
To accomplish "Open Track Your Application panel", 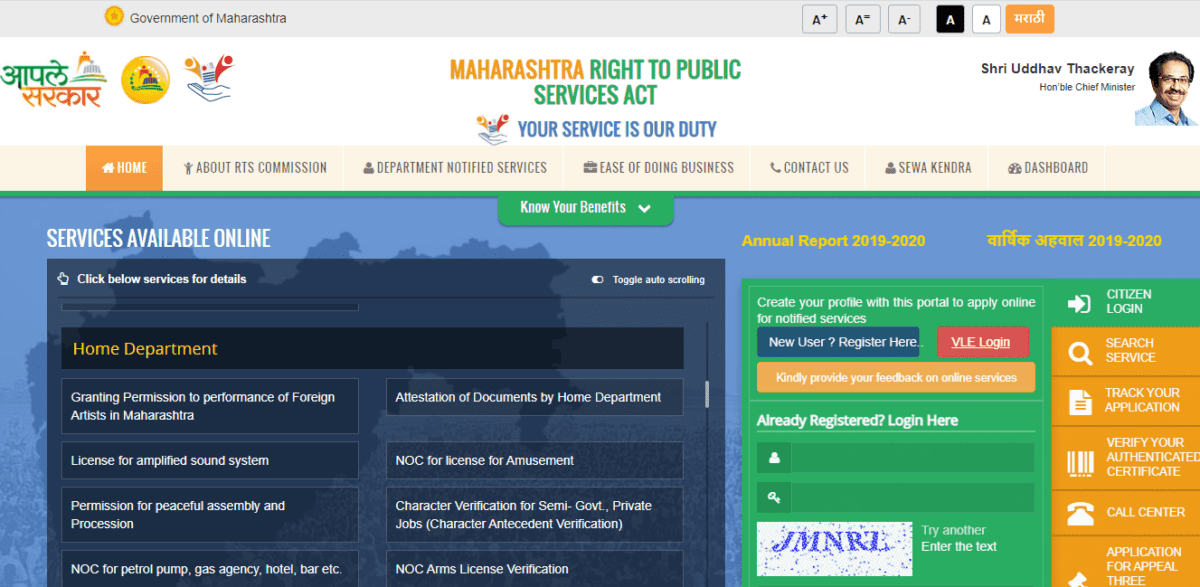I will point(1080,400).
